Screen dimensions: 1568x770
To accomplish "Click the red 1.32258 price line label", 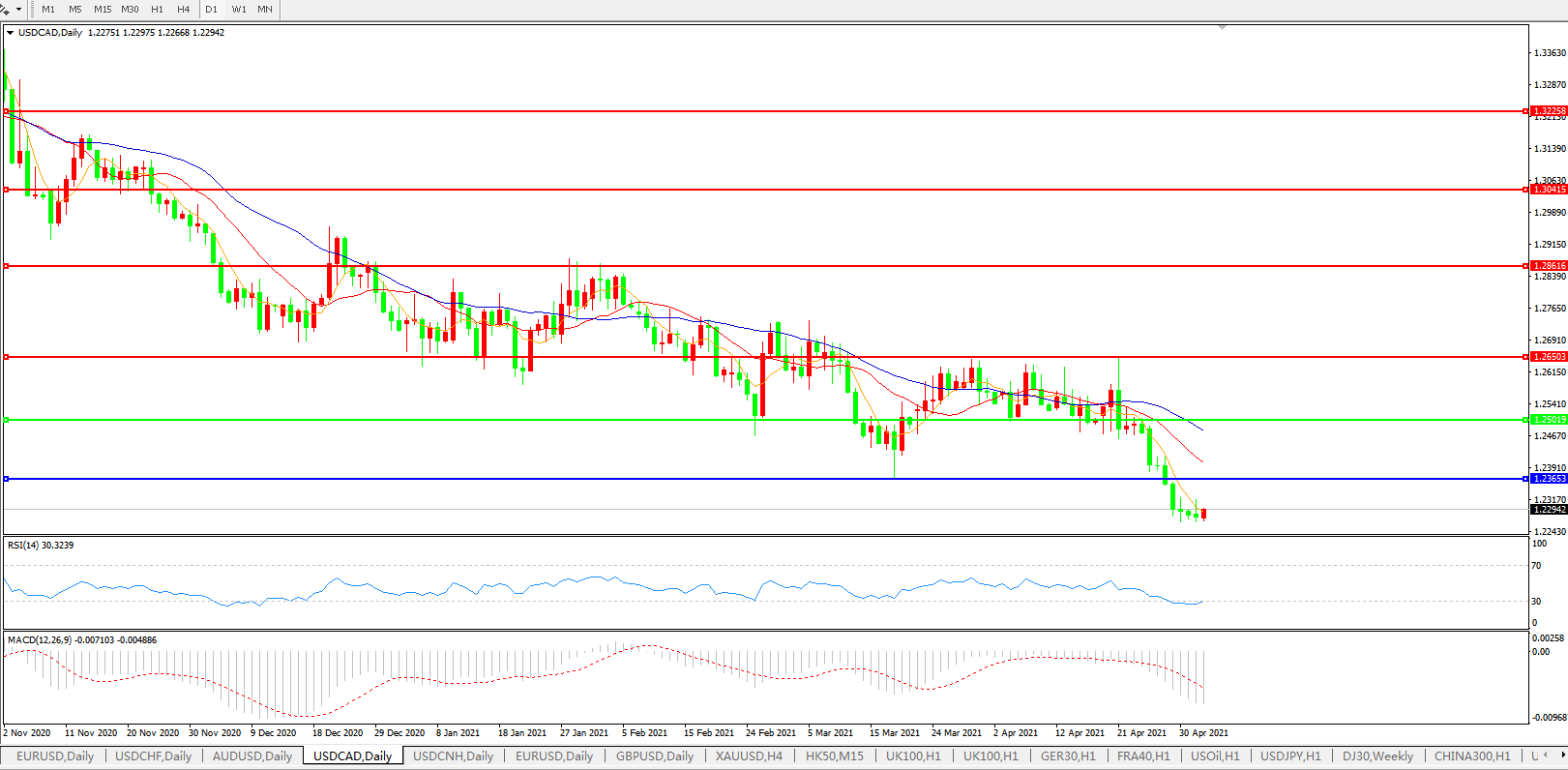I will tap(1549, 111).
